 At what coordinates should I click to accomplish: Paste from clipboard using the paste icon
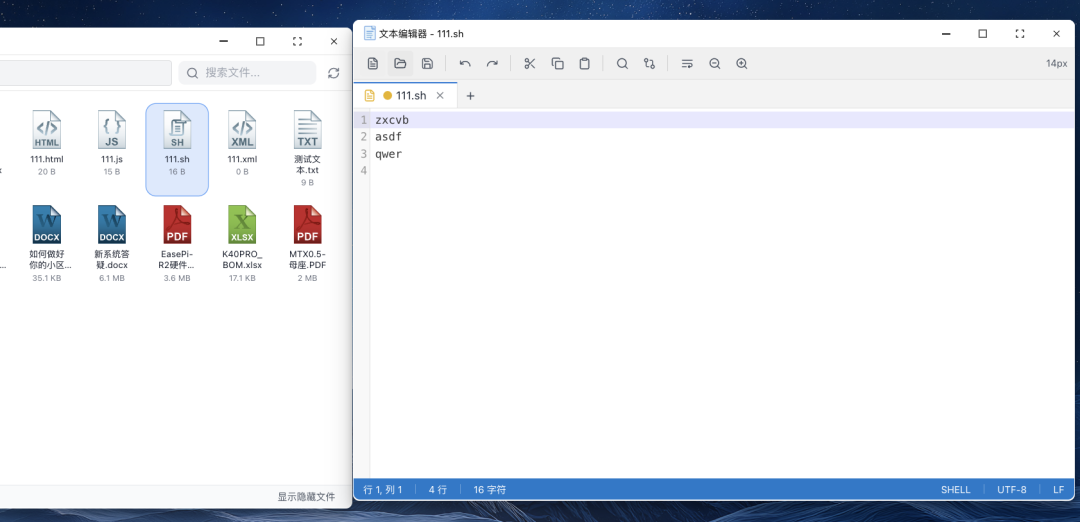point(584,63)
